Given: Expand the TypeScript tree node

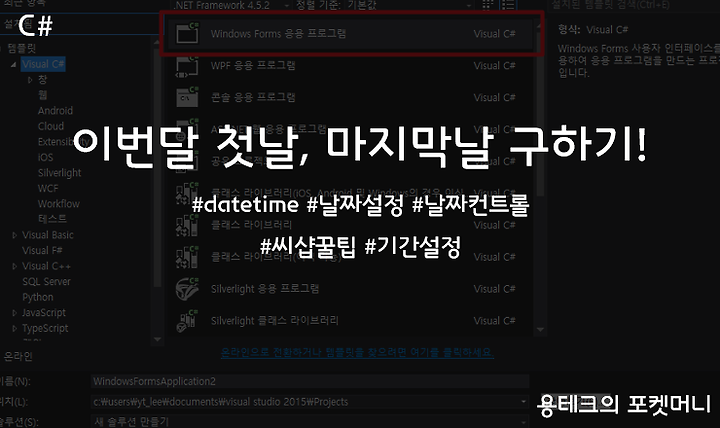Looking at the screenshot, I should (14, 328).
